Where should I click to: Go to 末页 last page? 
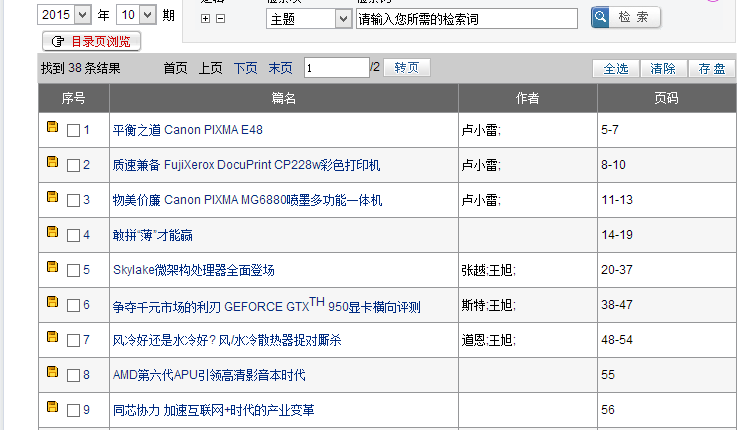(x=280, y=68)
